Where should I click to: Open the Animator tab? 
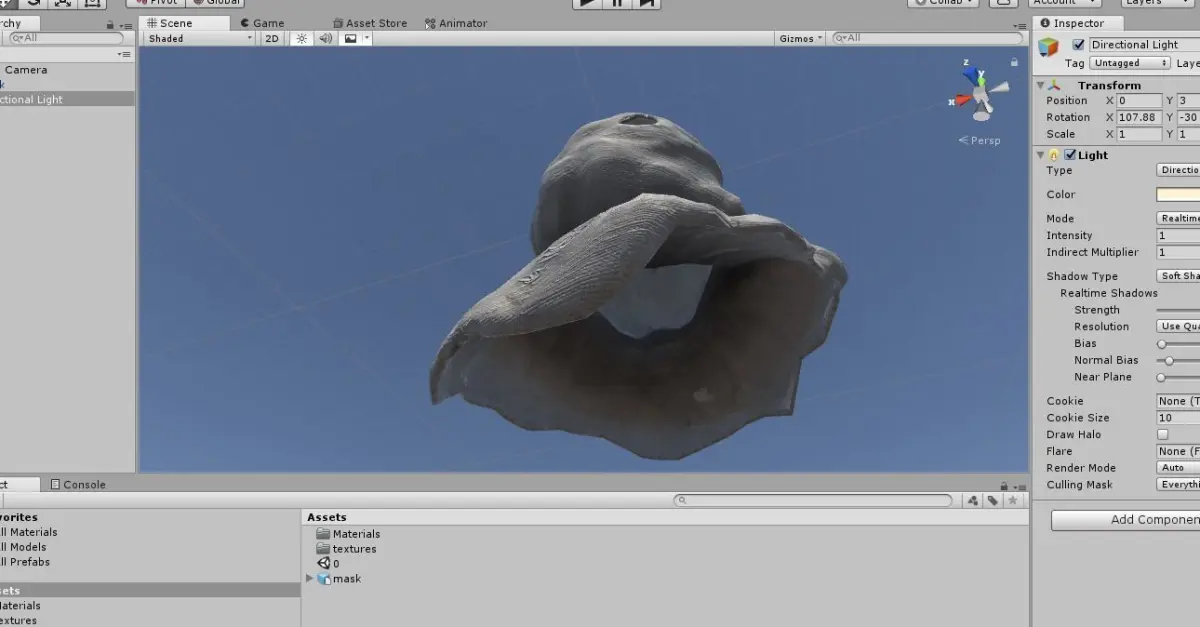click(x=456, y=23)
